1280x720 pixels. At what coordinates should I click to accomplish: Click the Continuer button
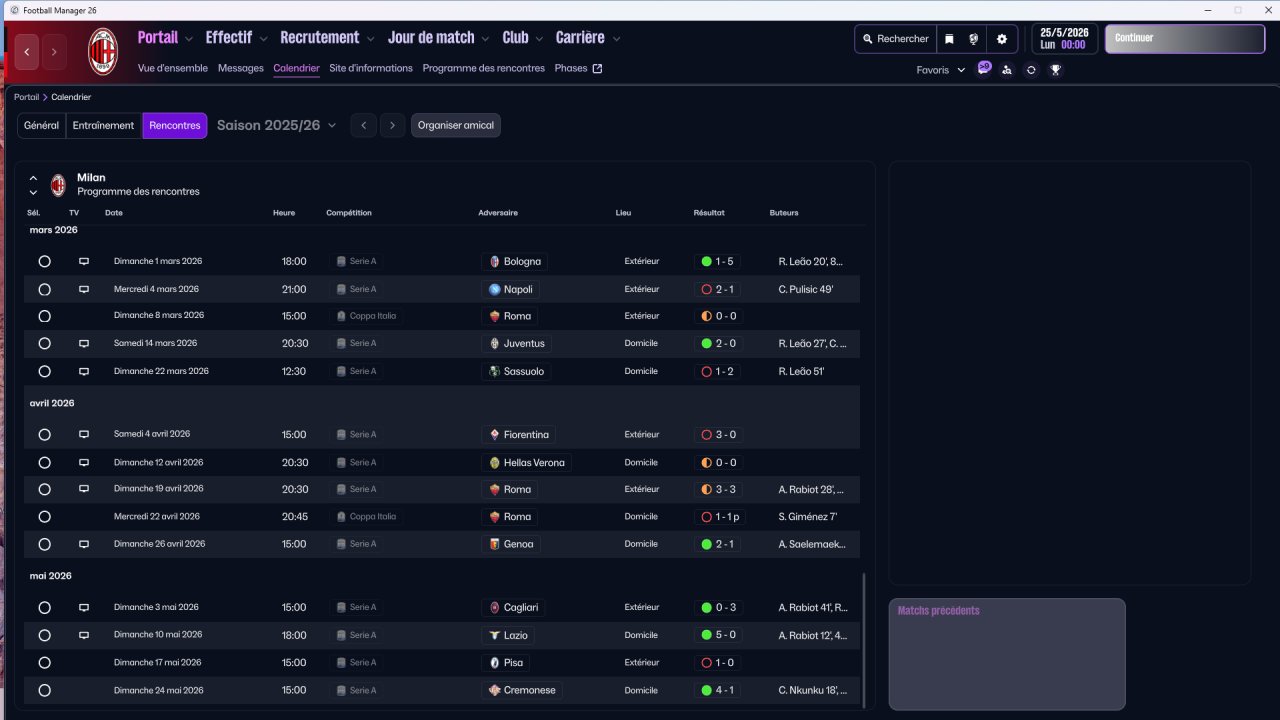tap(1185, 39)
